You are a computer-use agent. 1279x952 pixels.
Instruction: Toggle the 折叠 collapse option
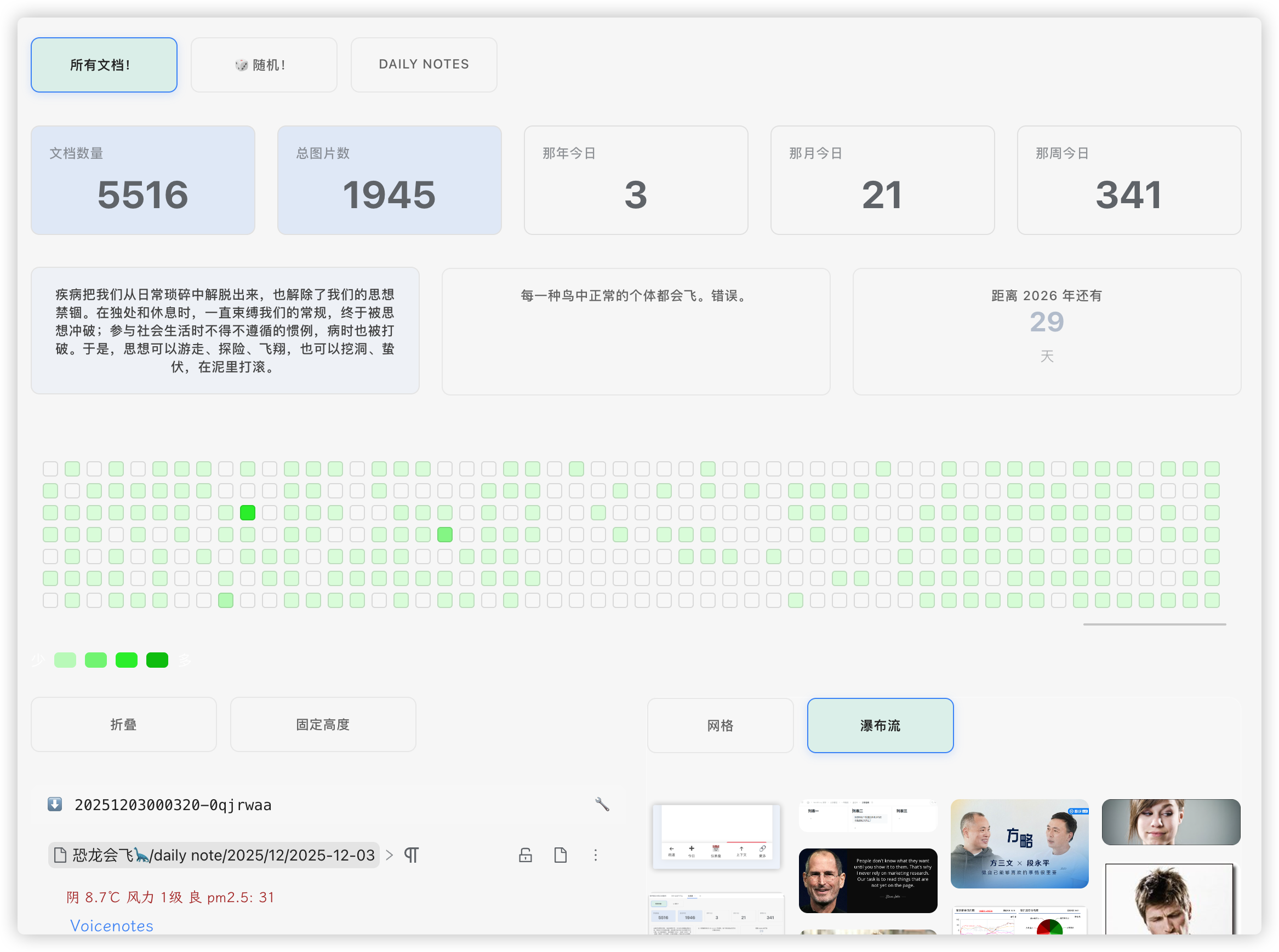click(x=123, y=724)
